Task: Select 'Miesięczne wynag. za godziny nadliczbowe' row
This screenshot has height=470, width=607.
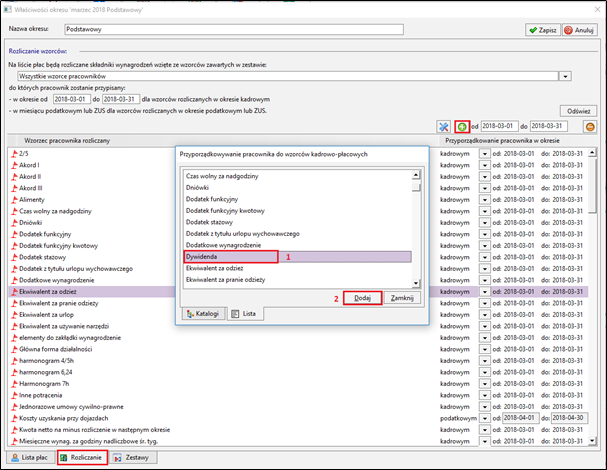Action: point(298,441)
